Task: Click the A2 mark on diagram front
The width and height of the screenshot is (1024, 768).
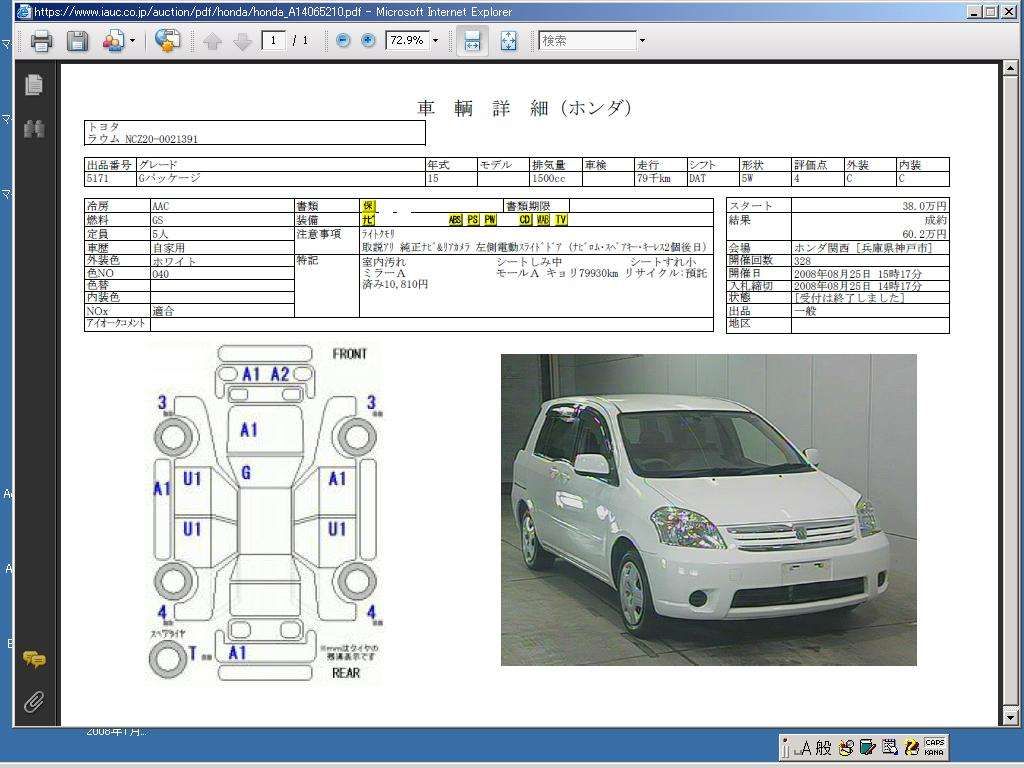Action: pos(280,374)
